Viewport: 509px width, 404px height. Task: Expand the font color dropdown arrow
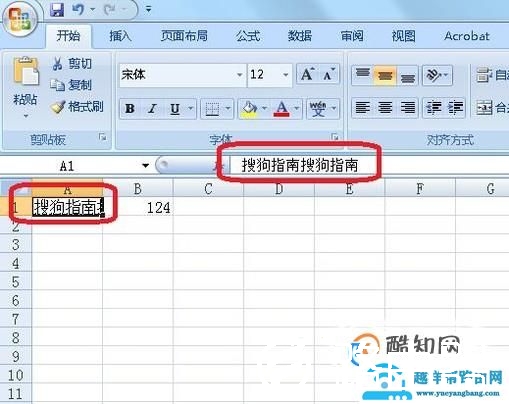[x=297, y=109]
